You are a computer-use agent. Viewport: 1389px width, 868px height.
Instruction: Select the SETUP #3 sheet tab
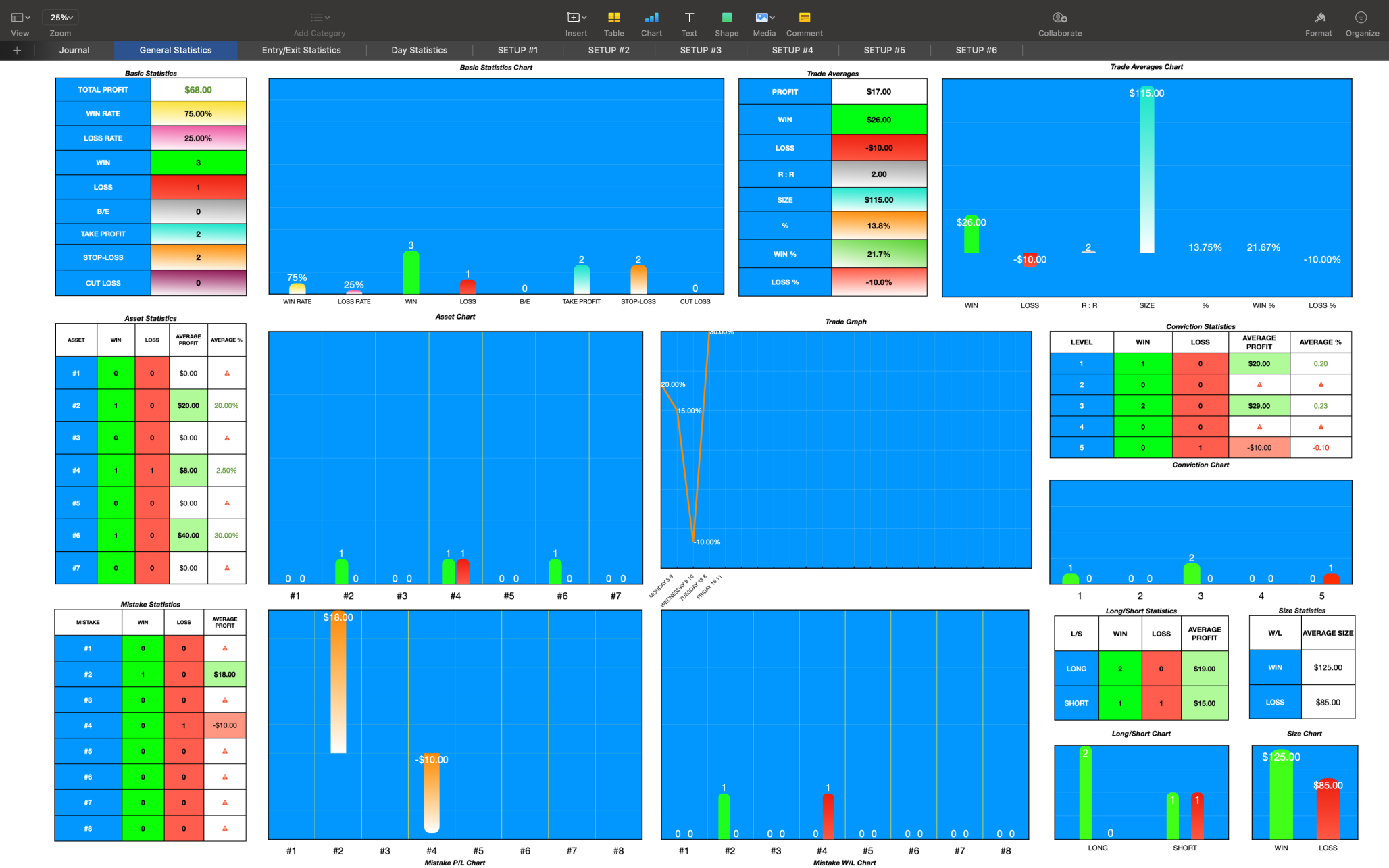point(700,50)
